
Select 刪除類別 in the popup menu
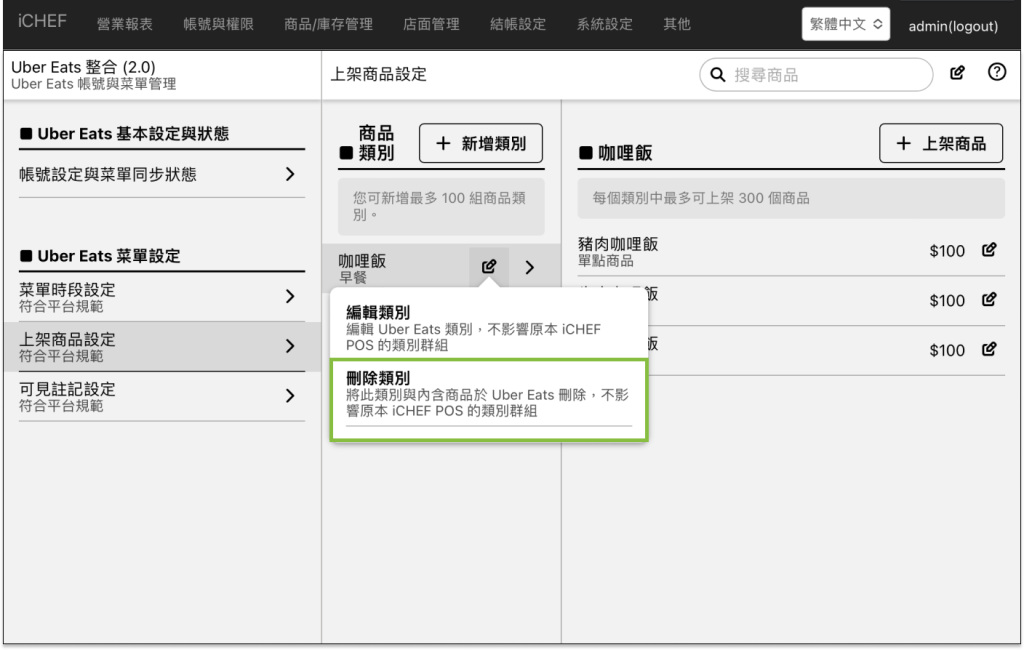click(x=489, y=395)
